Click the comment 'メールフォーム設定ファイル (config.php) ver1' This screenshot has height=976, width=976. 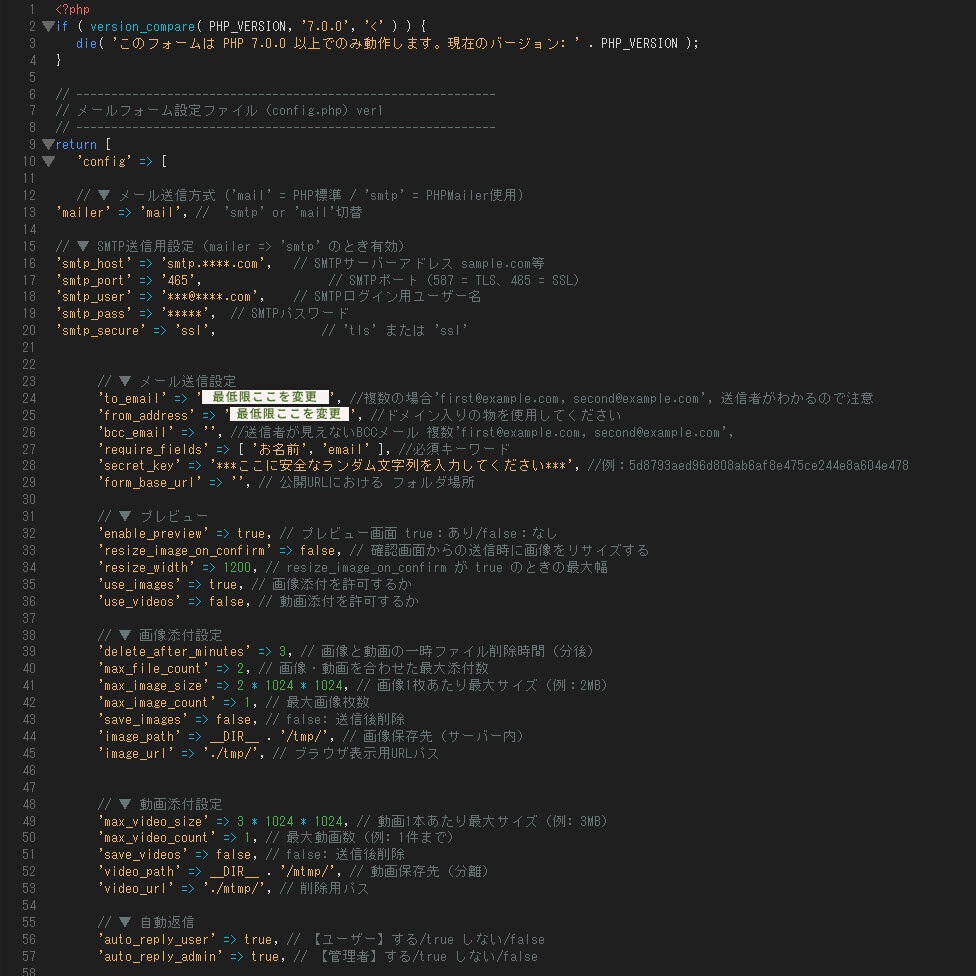pos(230,111)
